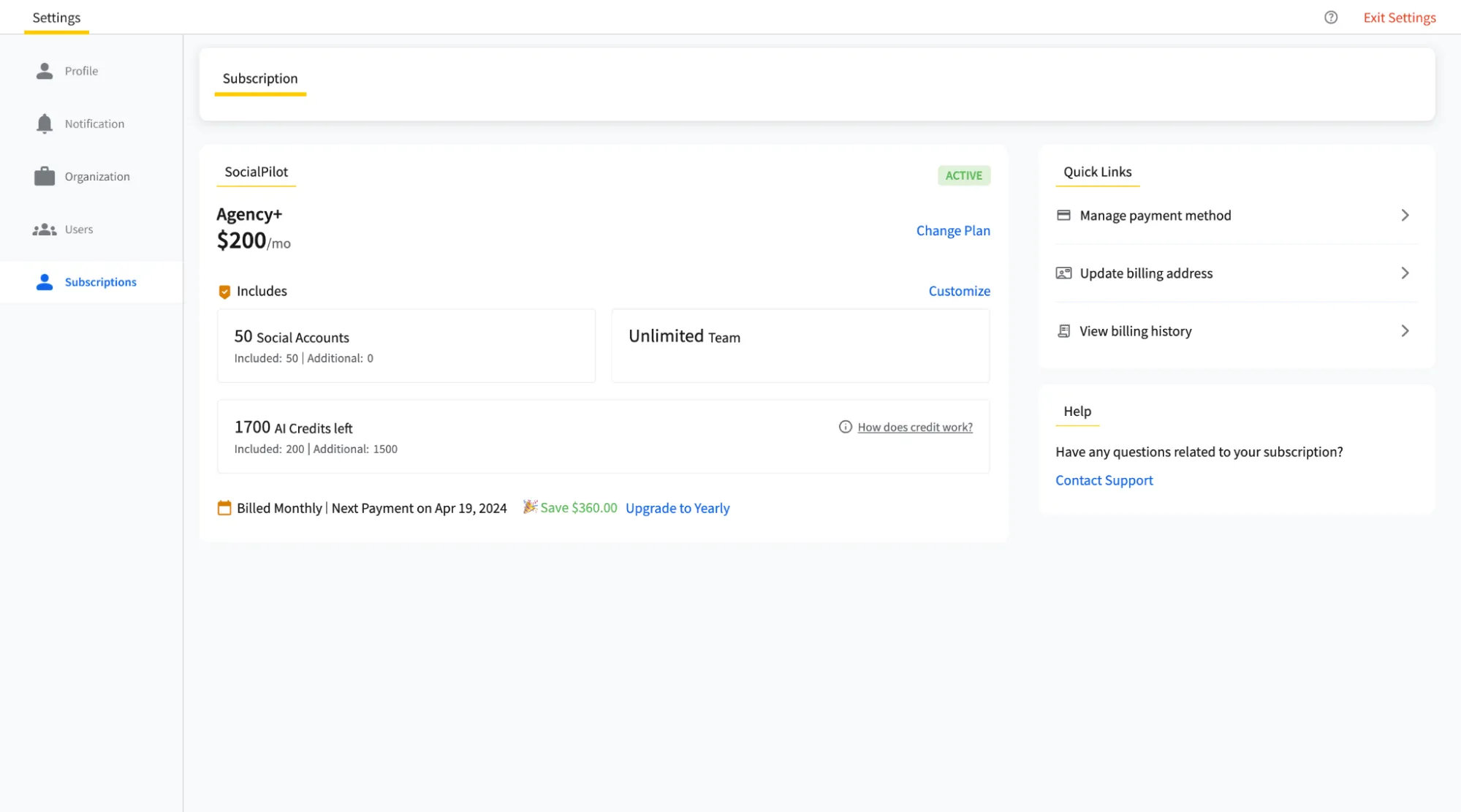Click the Help question mark icon
The height and width of the screenshot is (812, 1461).
point(1331,17)
